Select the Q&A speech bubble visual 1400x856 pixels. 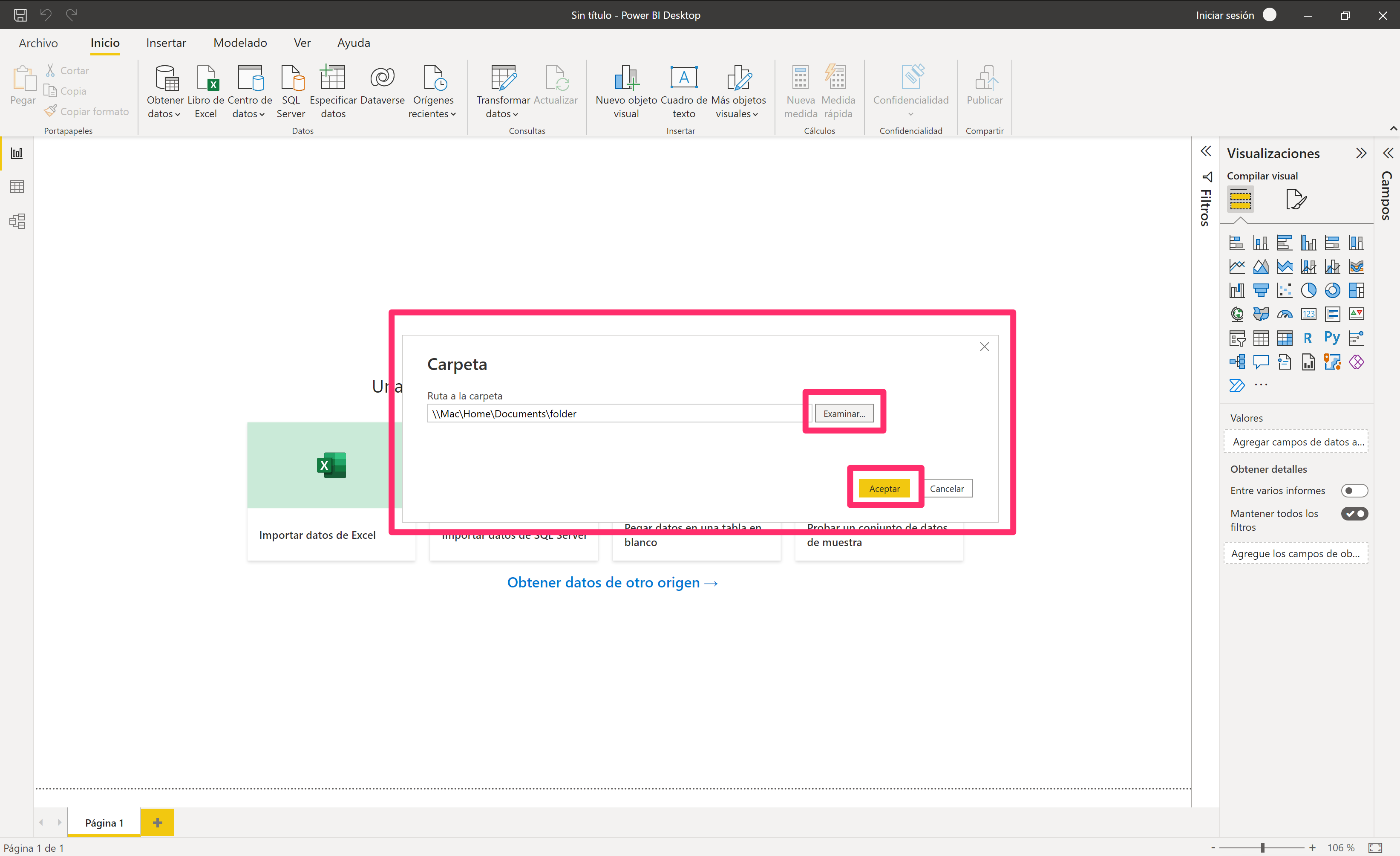(1261, 362)
